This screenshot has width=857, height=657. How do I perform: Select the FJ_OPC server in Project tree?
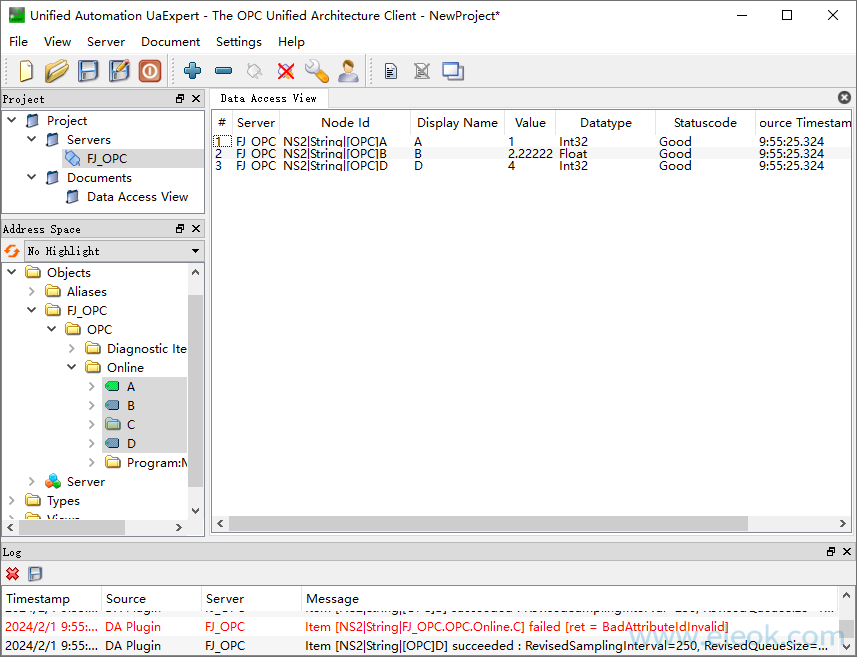coord(107,159)
